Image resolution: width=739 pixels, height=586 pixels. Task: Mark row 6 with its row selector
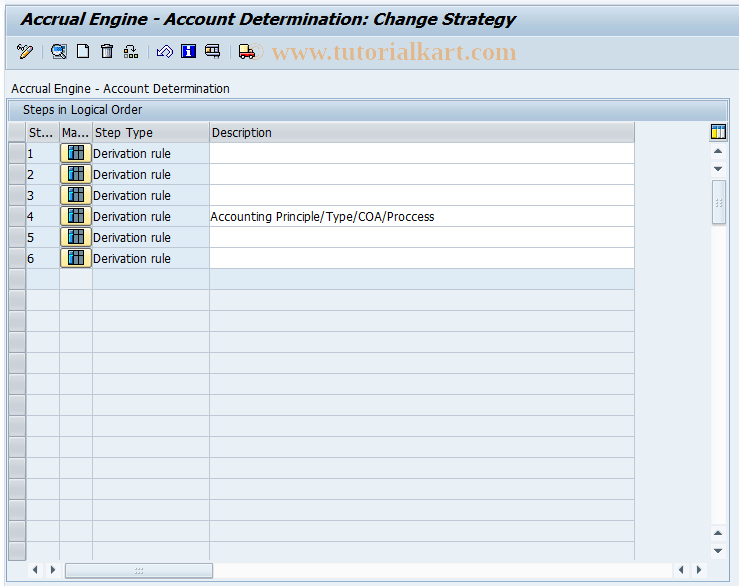point(17,259)
